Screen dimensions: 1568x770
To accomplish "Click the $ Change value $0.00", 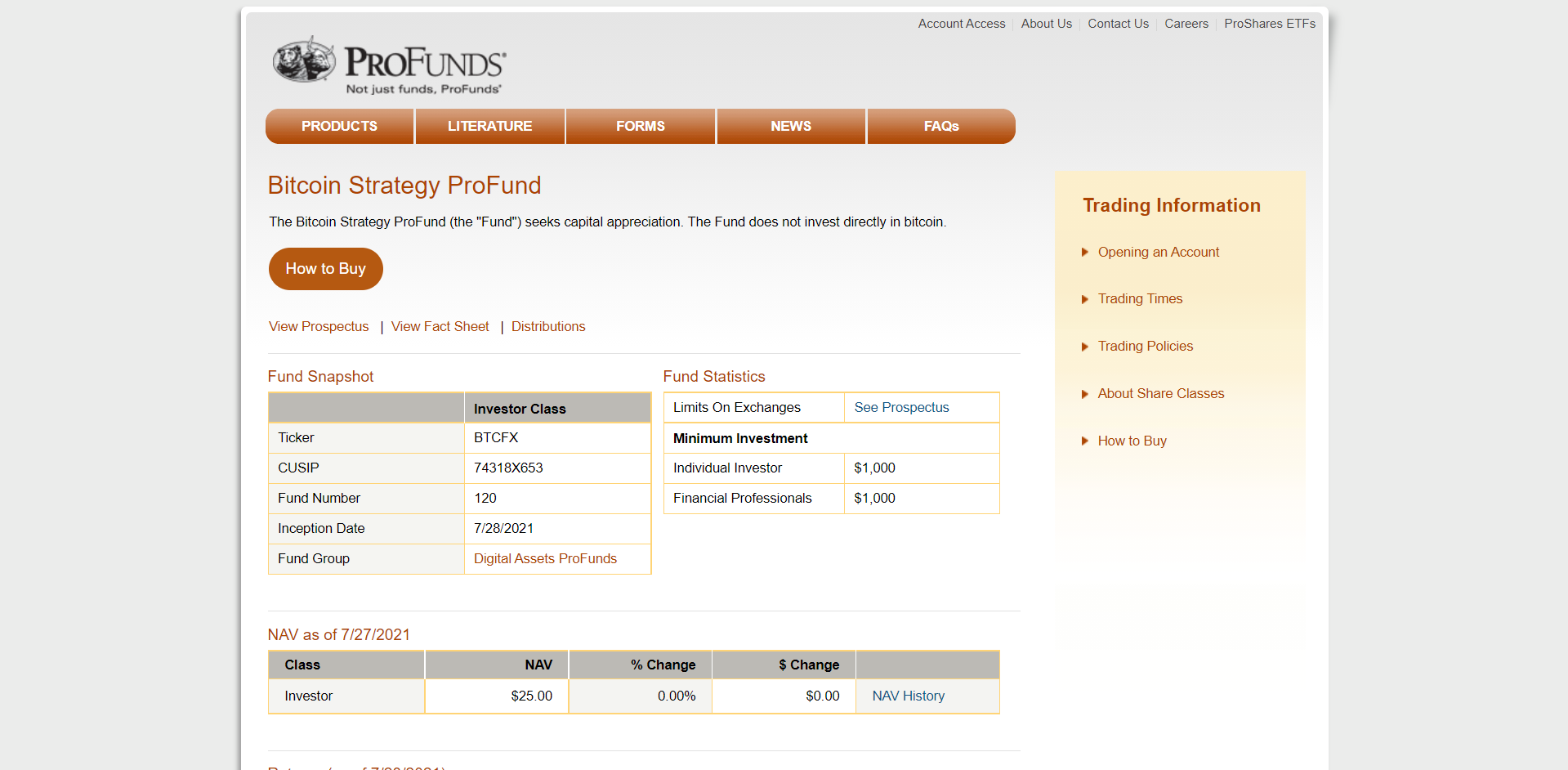I will click(x=823, y=696).
